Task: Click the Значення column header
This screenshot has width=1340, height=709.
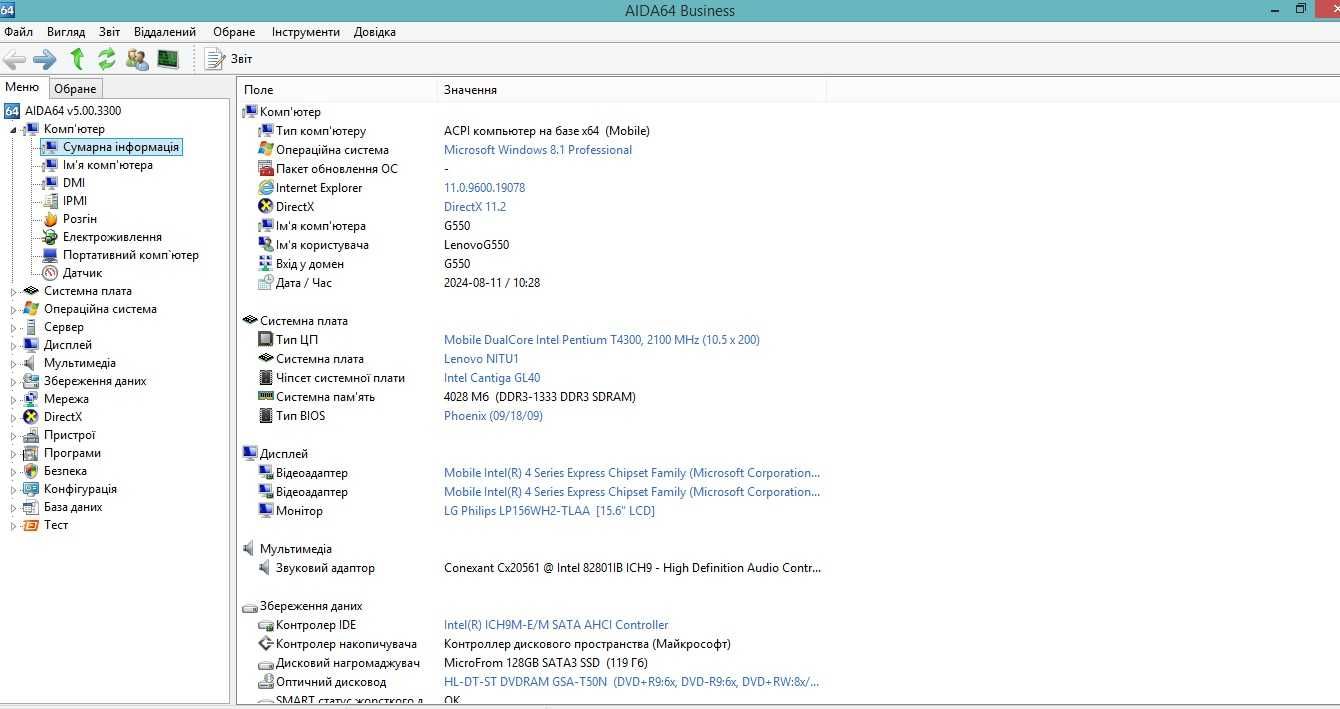Action: [x=632, y=90]
